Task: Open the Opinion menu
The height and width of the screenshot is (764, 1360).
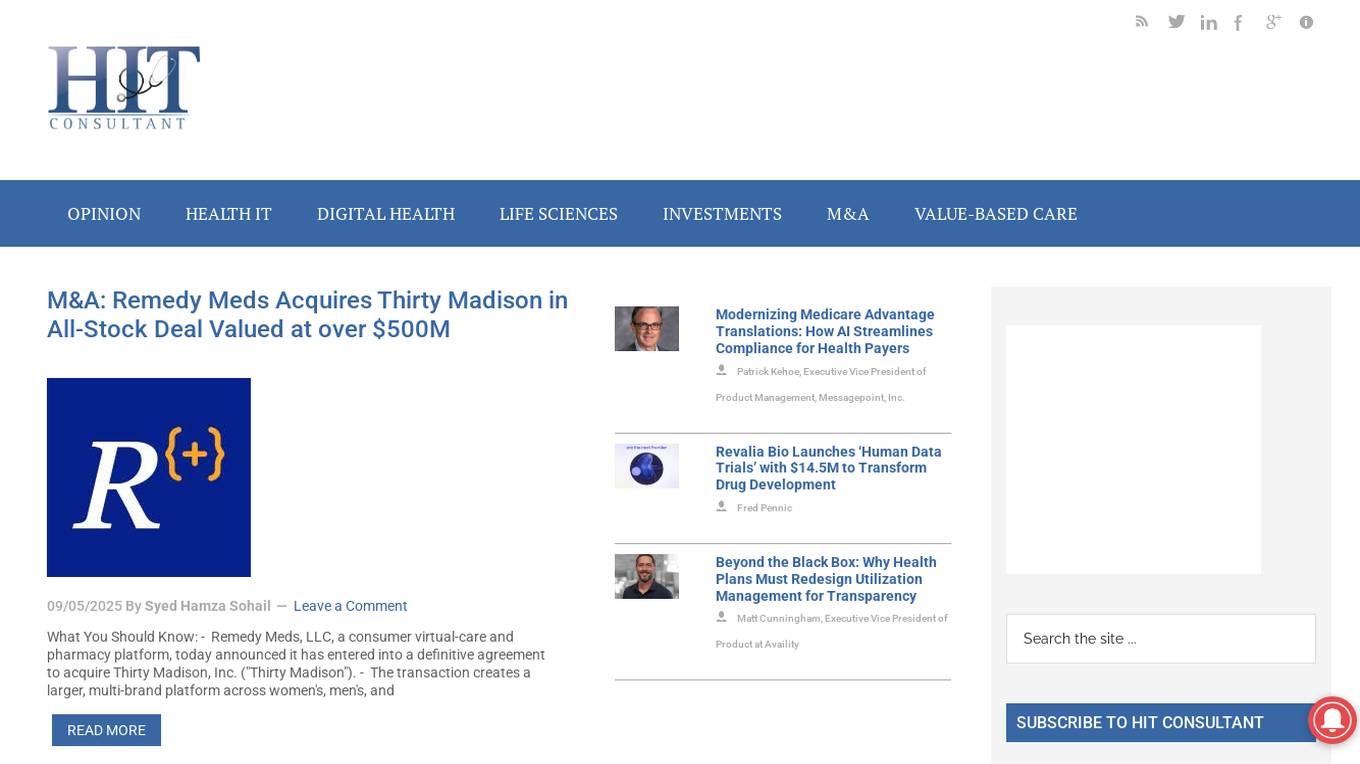Action: tap(104, 214)
